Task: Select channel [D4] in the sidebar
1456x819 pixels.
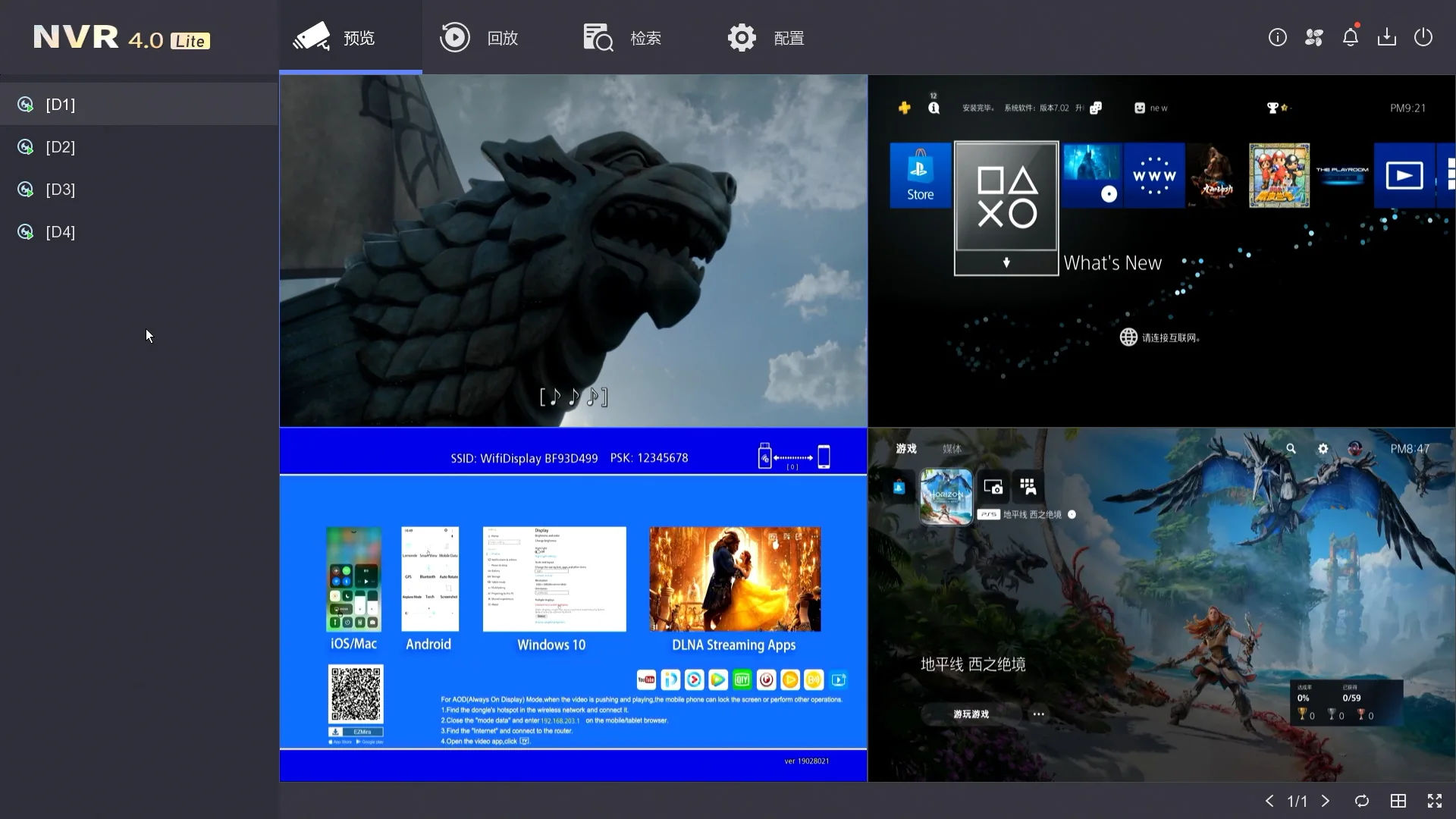Action: (x=140, y=232)
